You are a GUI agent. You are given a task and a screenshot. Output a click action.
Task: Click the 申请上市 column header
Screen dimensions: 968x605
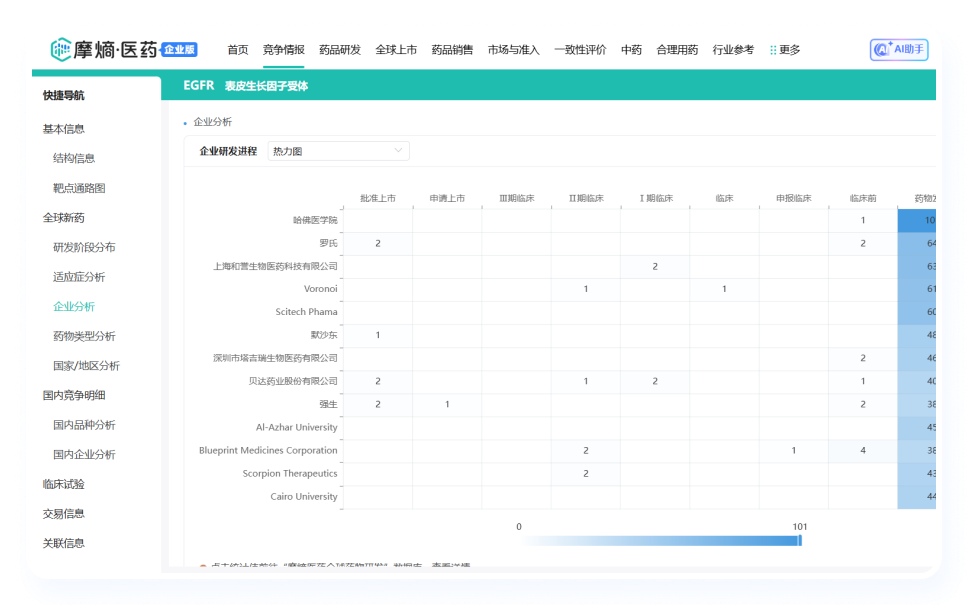point(447,198)
